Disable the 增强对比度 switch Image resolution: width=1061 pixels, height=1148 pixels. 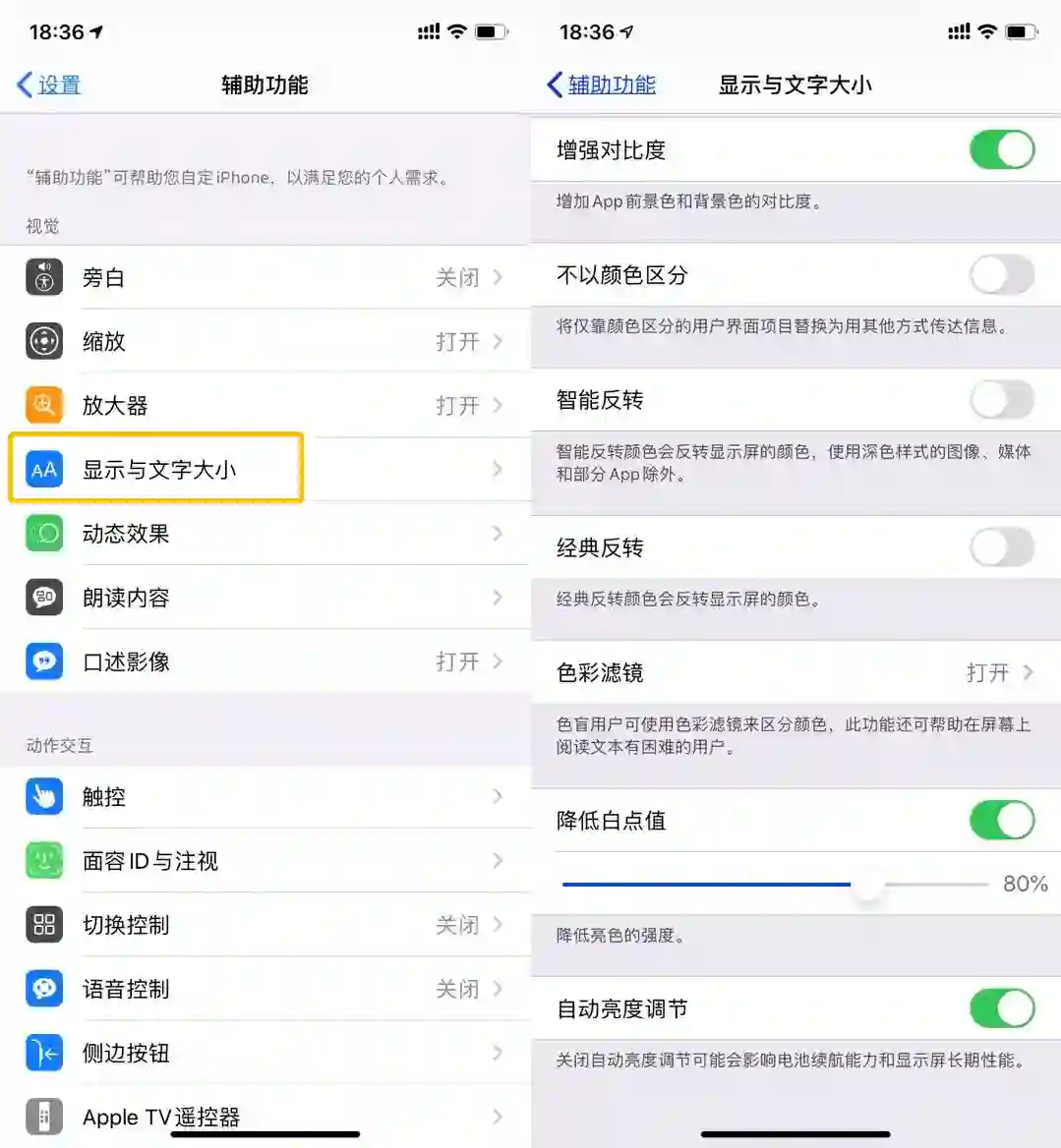pyautogui.click(x=1002, y=149)
